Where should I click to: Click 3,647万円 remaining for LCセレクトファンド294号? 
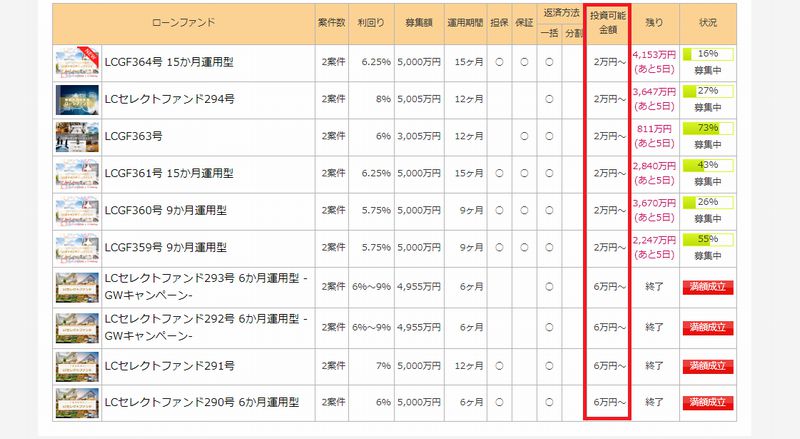[x=655, y=92]
